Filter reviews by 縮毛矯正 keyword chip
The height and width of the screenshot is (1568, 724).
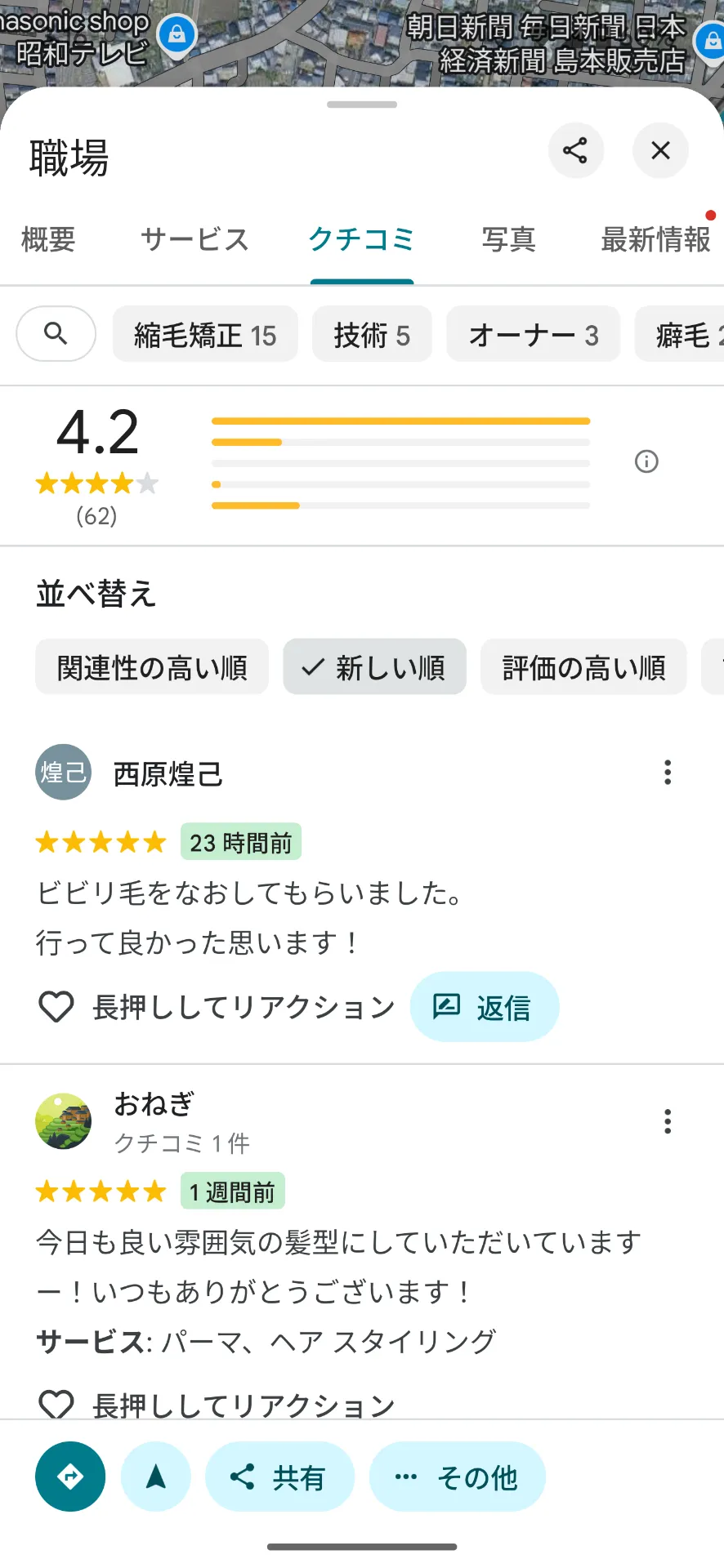click(x=205, y=335)
